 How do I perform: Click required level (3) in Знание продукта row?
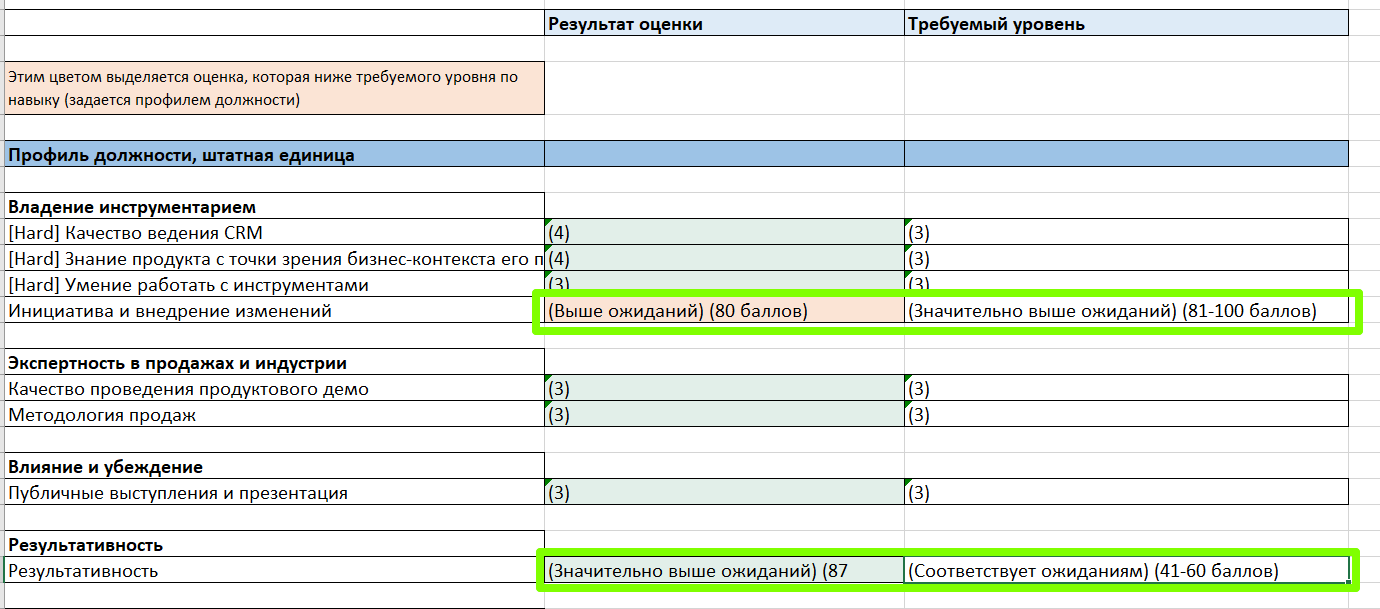point(1126,258)
